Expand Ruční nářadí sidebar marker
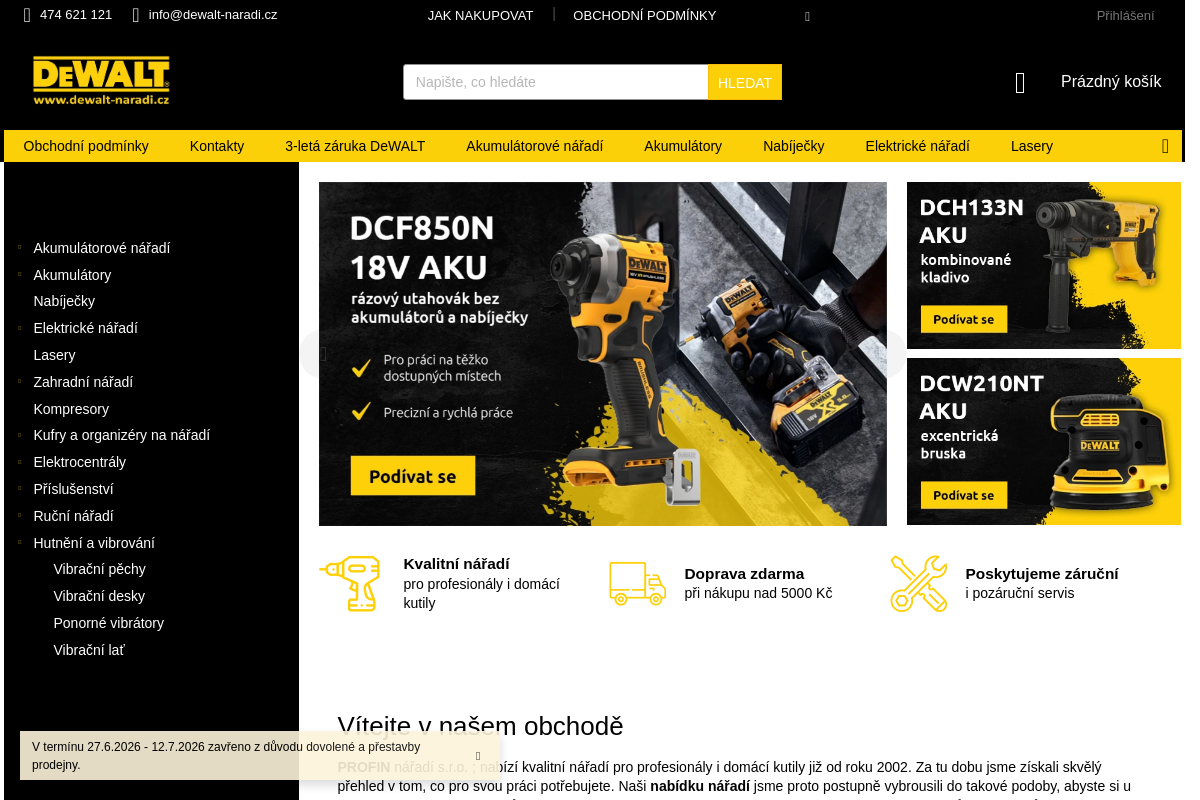This screenshot has width=1200, height=800. (x=19, y=516)
